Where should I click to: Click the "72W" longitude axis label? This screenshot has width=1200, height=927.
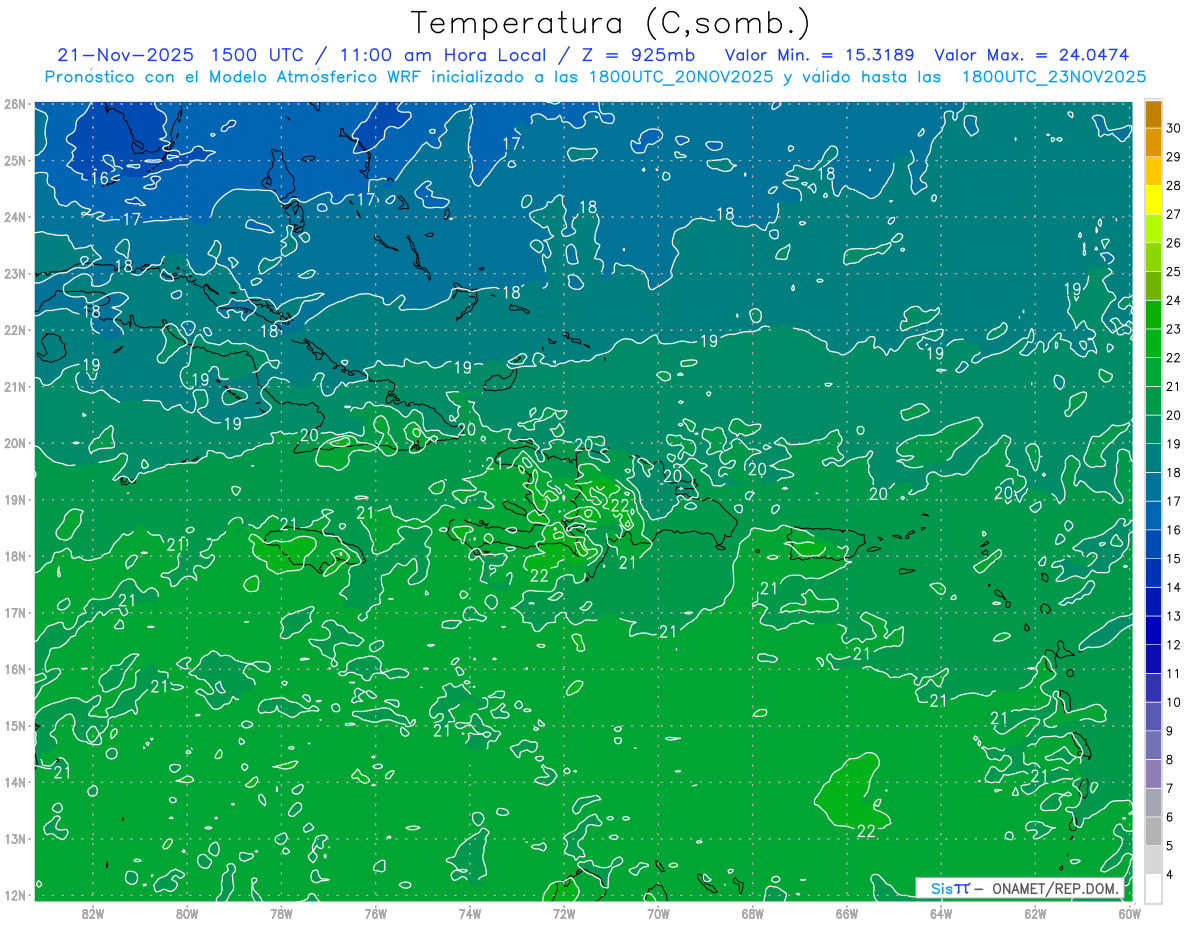pos(564,913)
